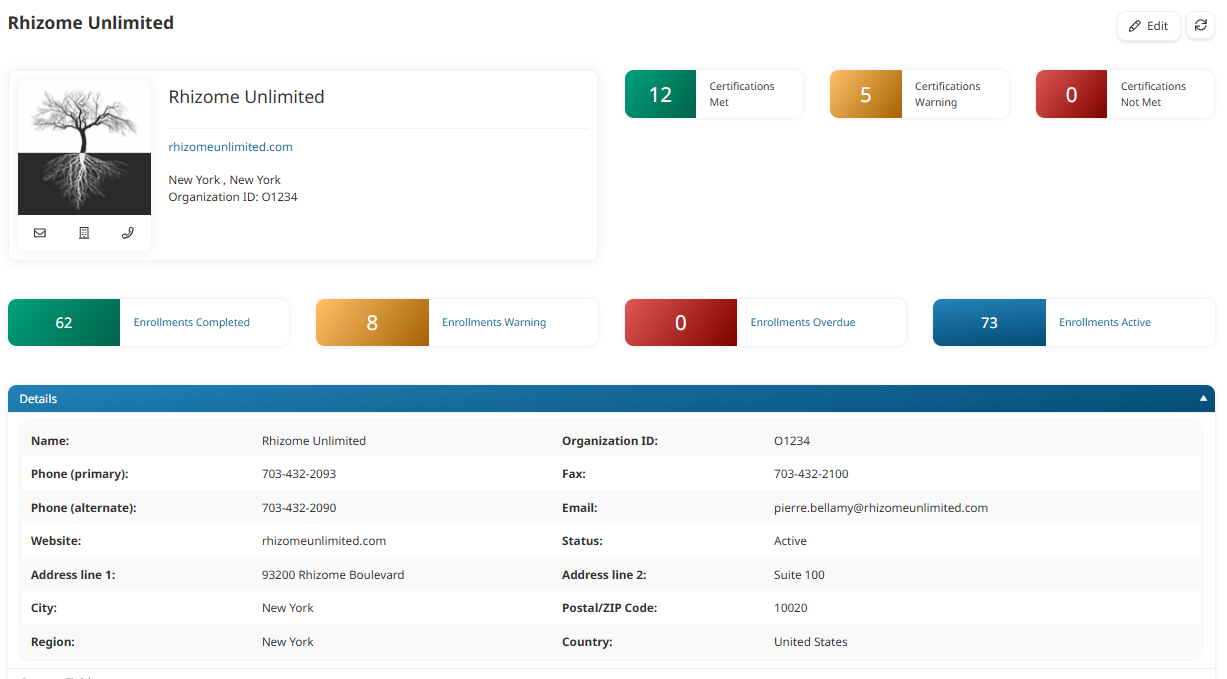Open the Enrollments Completed link
This screenshot has height=679, width=1227.
pyautogui.click(x=192, y=322)
